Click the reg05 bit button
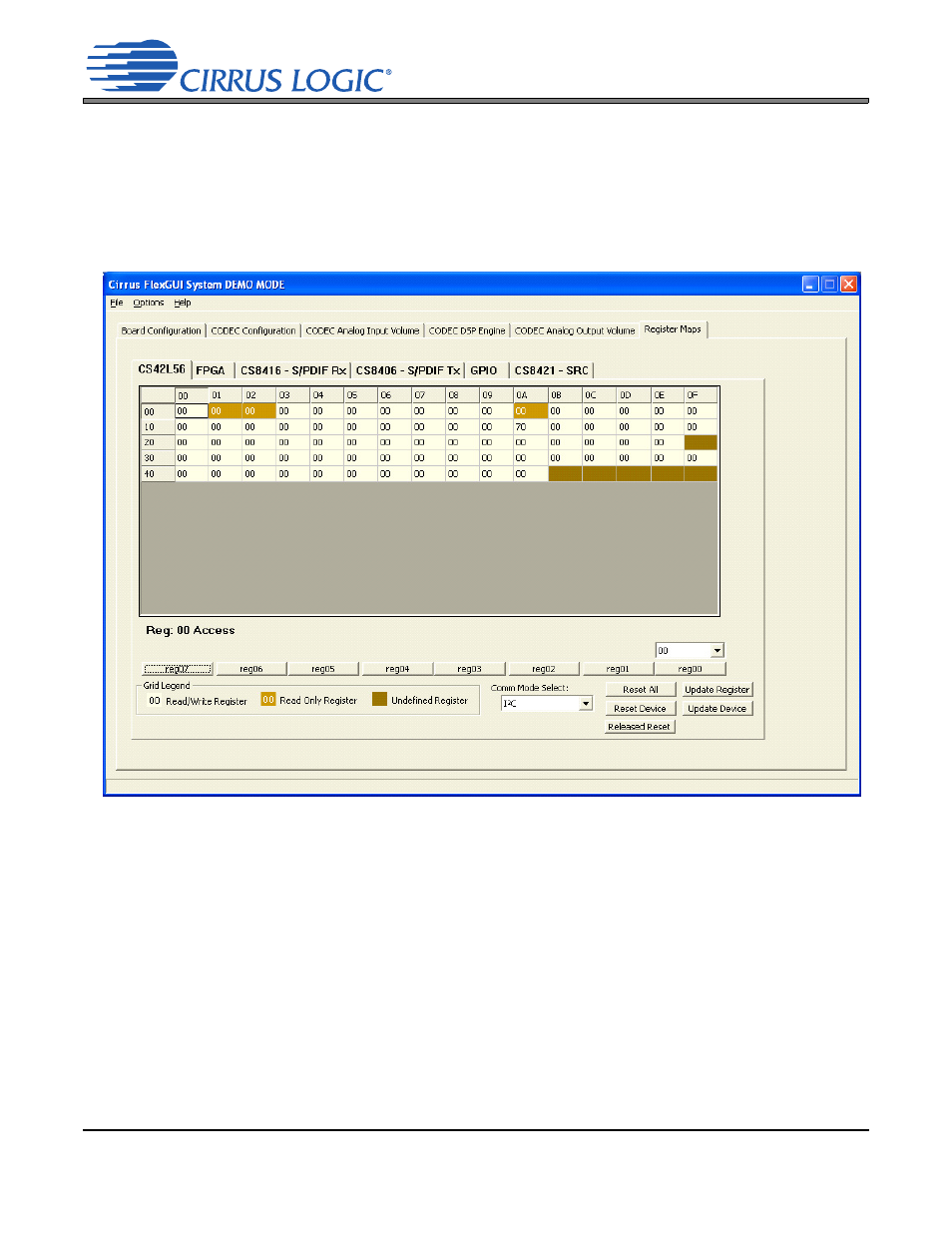 [323, 669]
